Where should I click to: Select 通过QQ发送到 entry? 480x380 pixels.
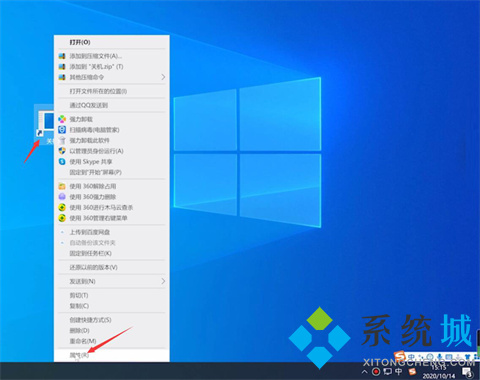tap(112, 105)
